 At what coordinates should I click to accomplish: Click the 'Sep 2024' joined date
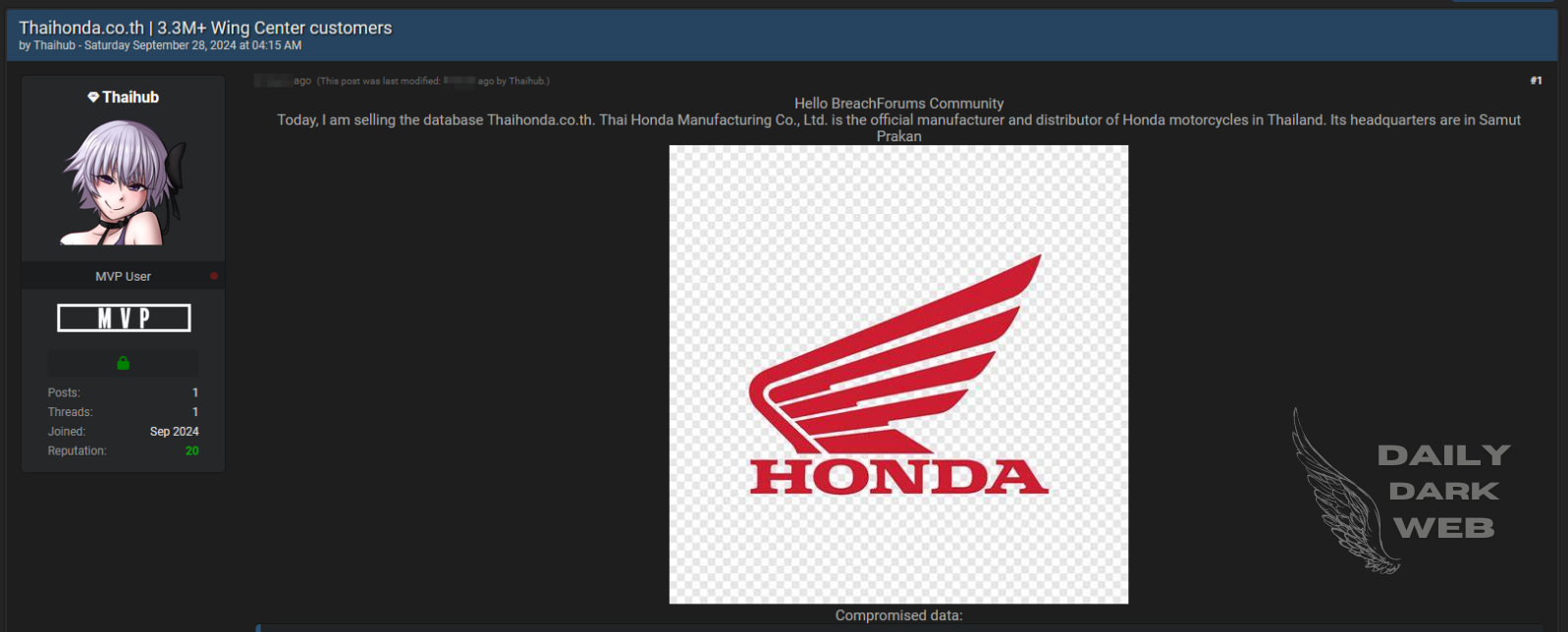[x=174, y=432]
